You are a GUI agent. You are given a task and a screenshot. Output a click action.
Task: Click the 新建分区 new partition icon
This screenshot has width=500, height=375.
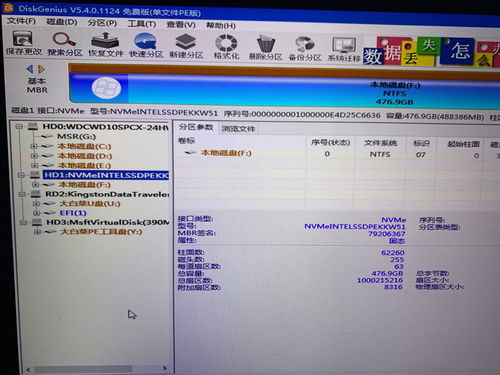click(x=186, y=46)
